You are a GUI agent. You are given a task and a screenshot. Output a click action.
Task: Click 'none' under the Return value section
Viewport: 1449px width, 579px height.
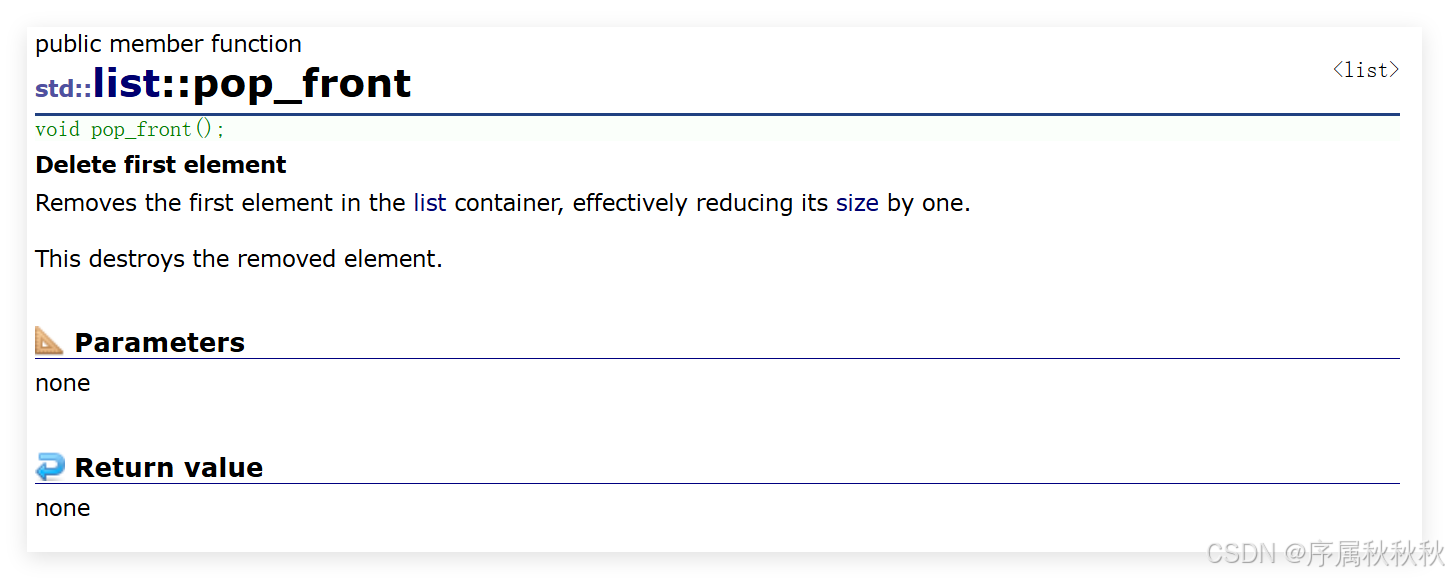(63, 508)
